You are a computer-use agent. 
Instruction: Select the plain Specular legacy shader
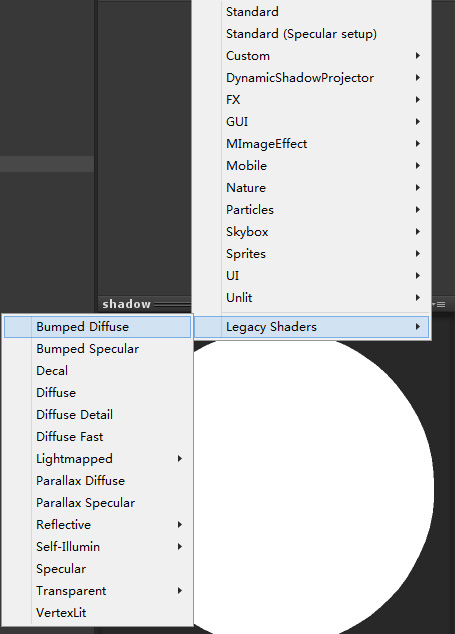click(x=97, y=568)
